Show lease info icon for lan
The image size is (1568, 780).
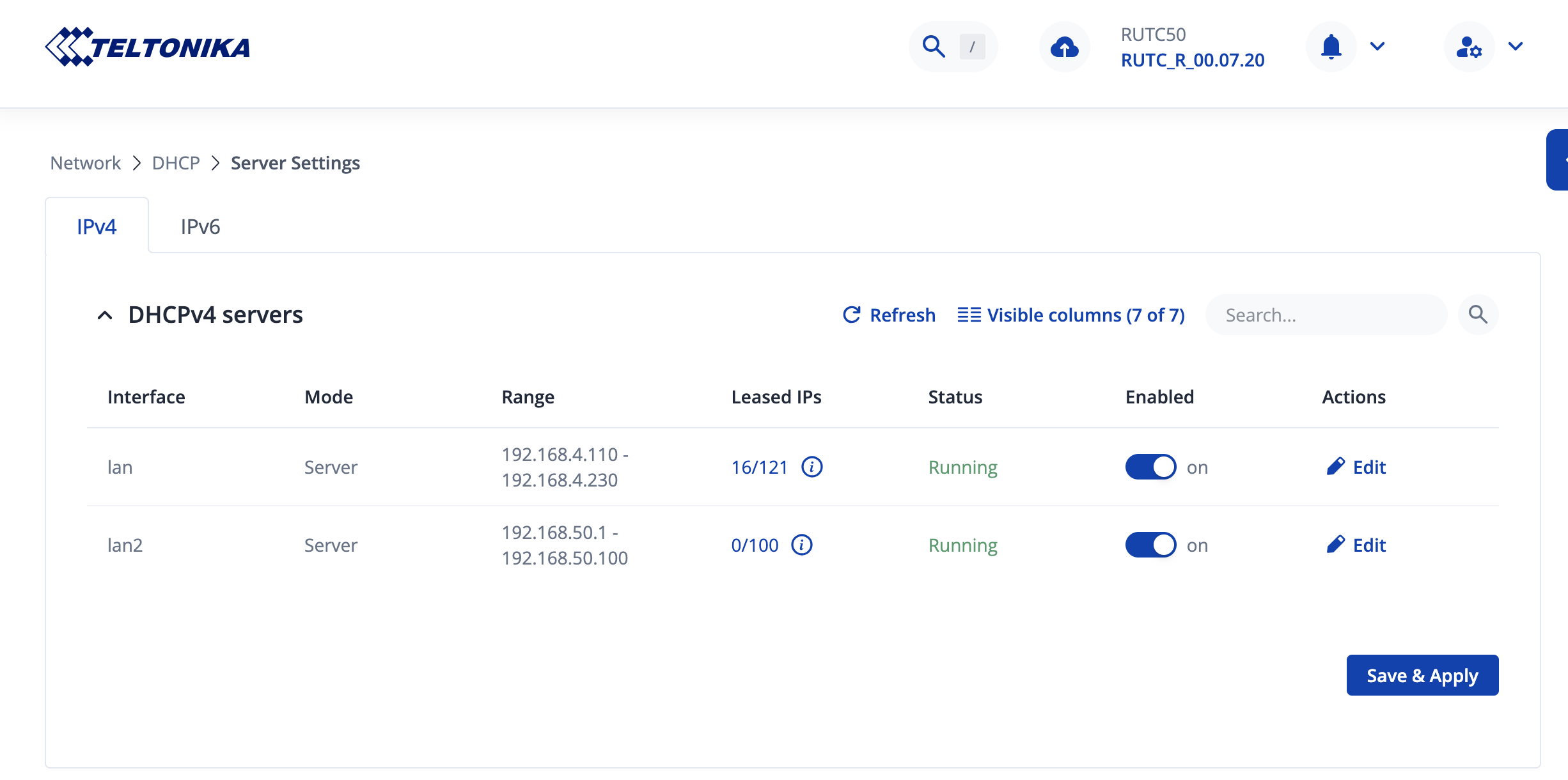812,467
